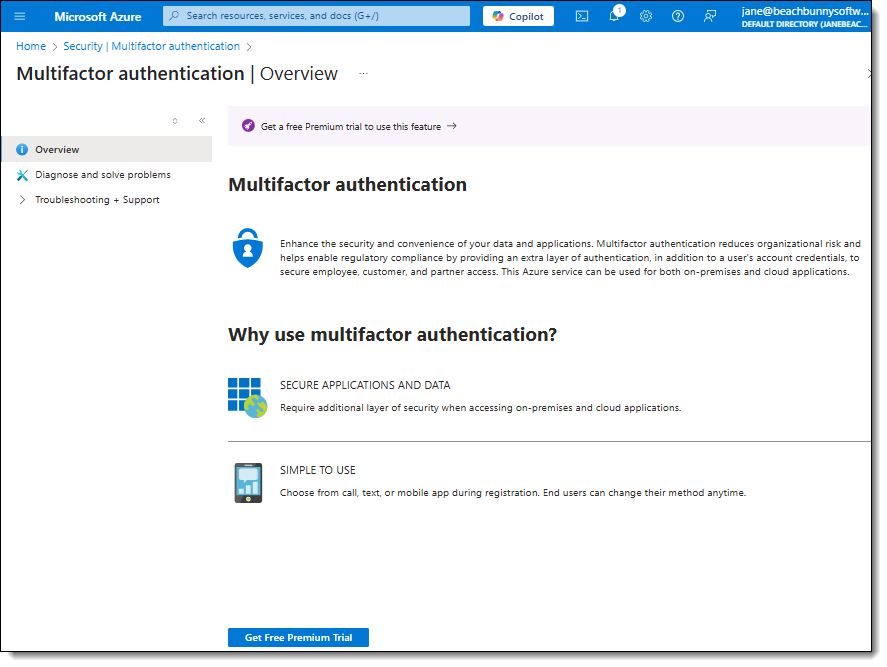Image resolution: width=887 pixels, height=667 pixels.
Task: Click Security | Multifactor authentication breadcrumb
Action: pos(151,46)
